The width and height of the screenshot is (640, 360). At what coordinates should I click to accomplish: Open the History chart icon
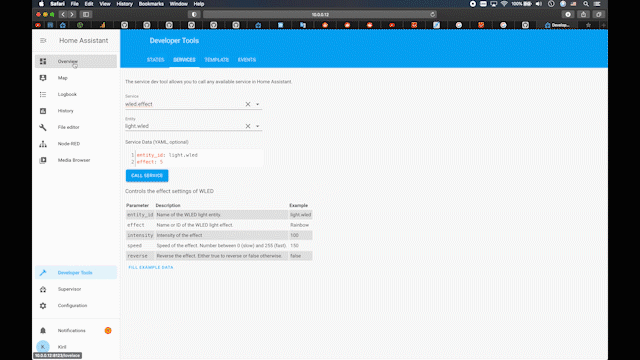43,111
